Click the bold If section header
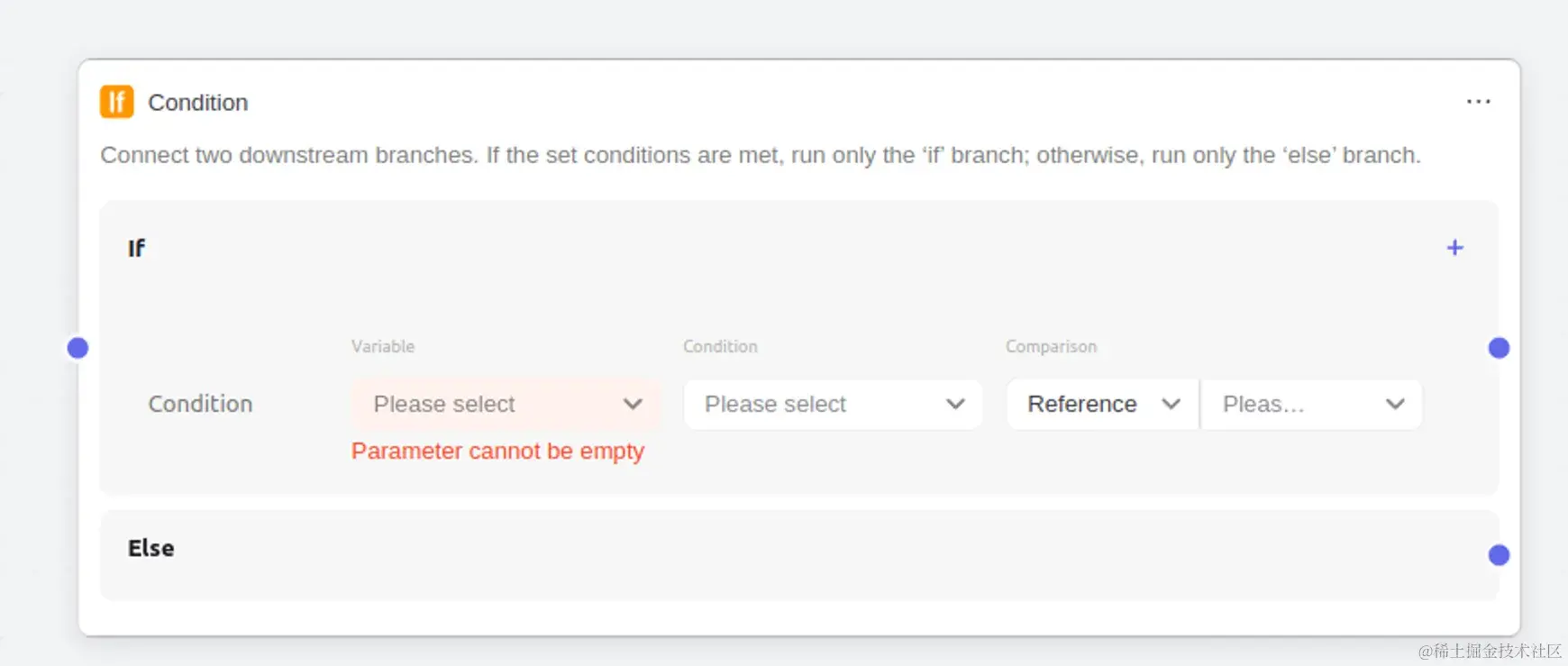Screen dimensions: 1568x666 [x=136, y=248]
